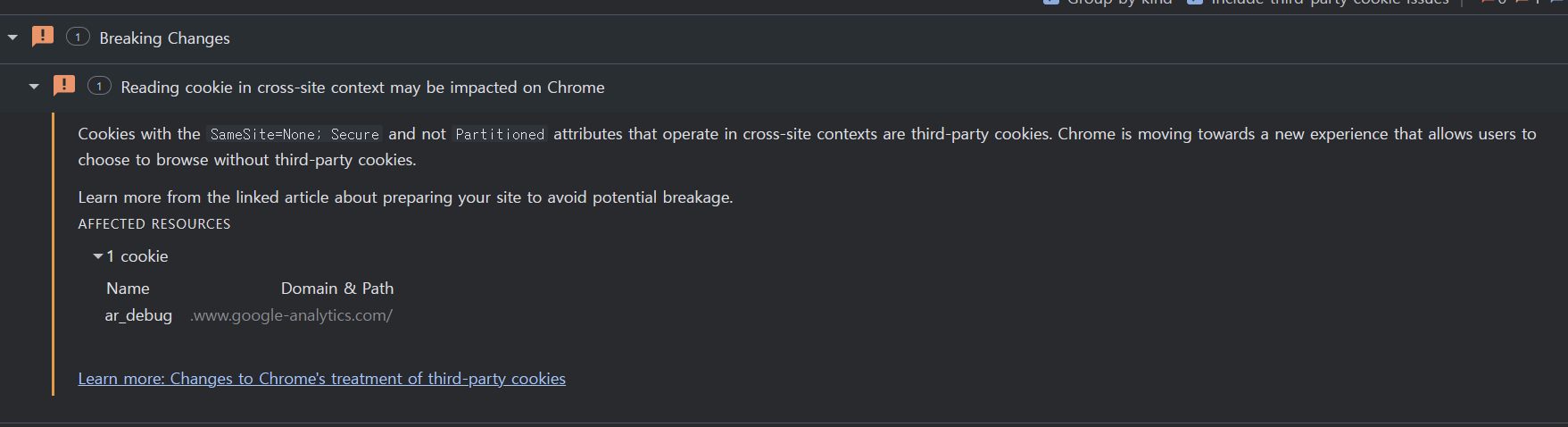Click the warning icon beside Reading cookie issue
The image size is (1568, 427).
[x=63, y=86]
